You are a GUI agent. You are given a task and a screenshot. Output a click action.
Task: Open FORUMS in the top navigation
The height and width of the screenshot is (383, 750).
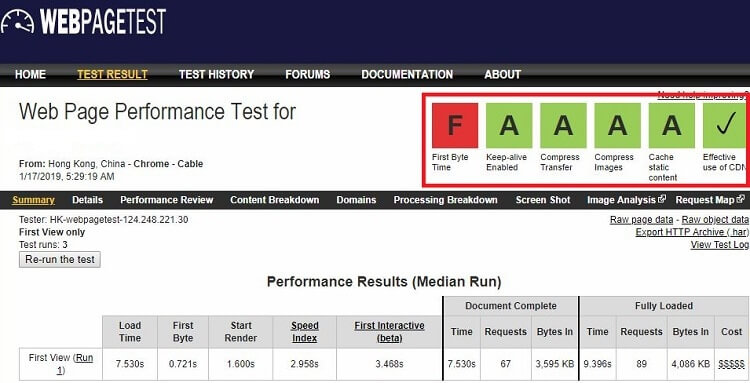pyautogui.click(x=308, y=75)
